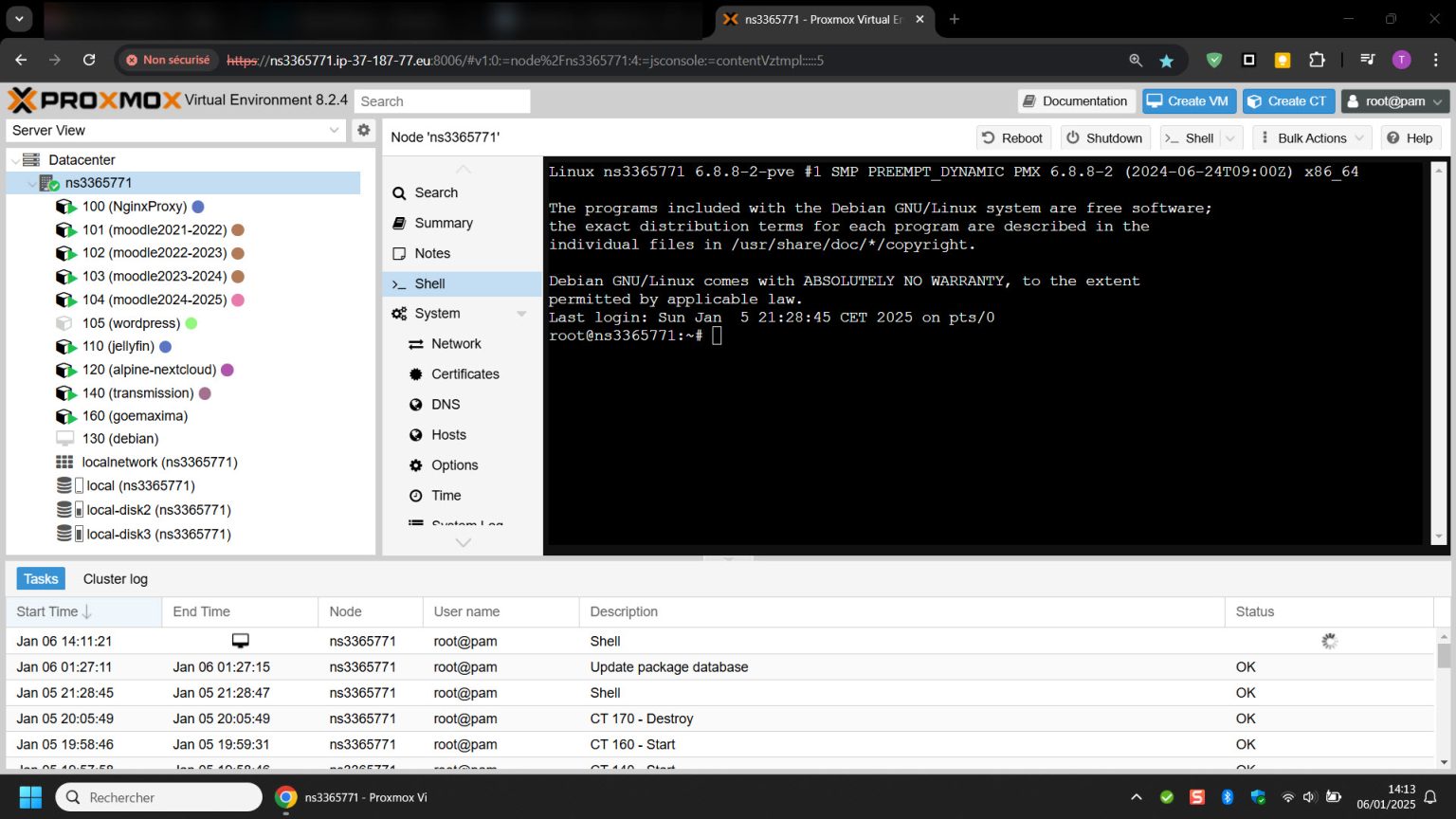Click the Bluetooth icon in system tray
The image size is (1456, 819).
pos(1227,797)
